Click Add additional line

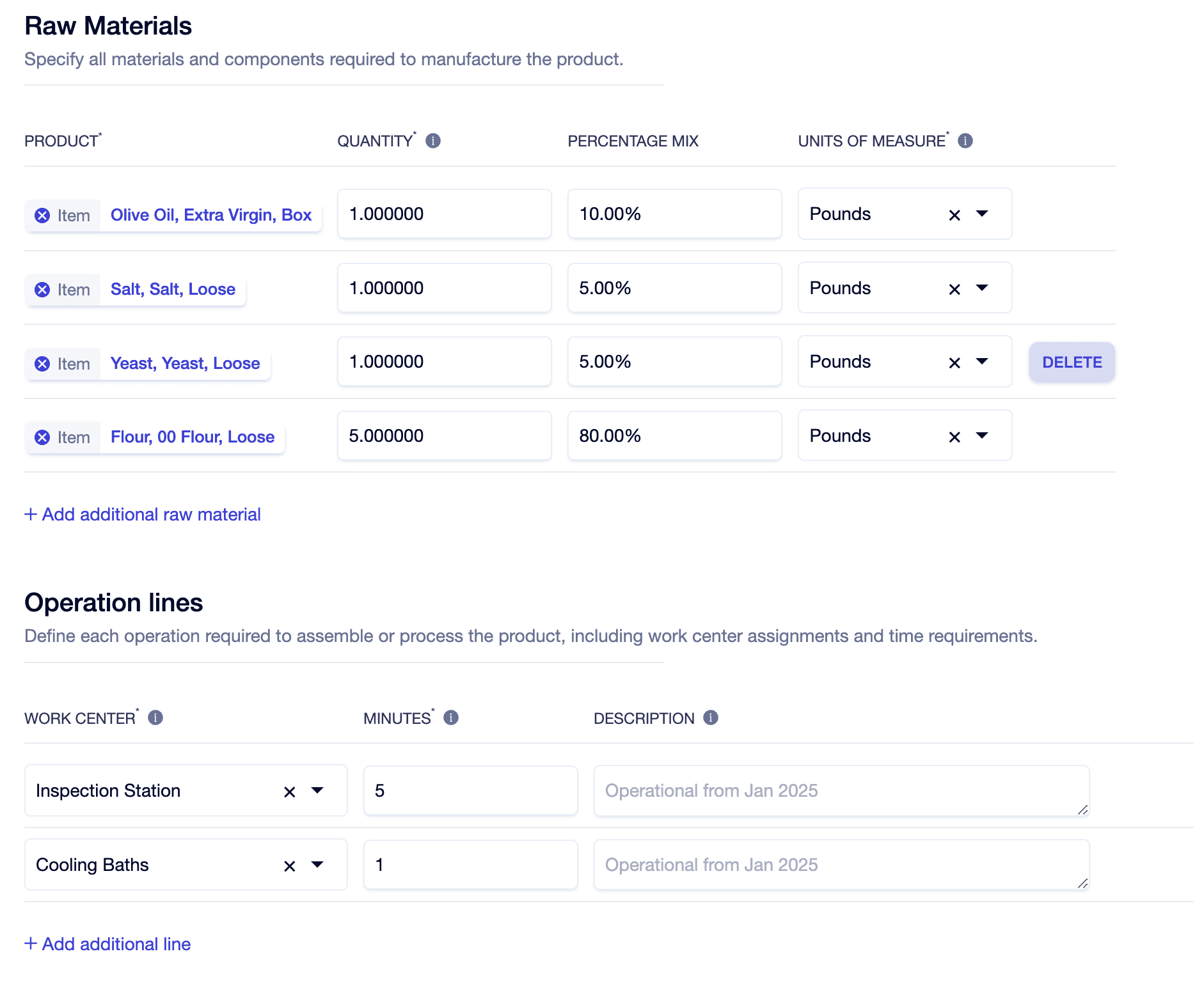[107, 944]
